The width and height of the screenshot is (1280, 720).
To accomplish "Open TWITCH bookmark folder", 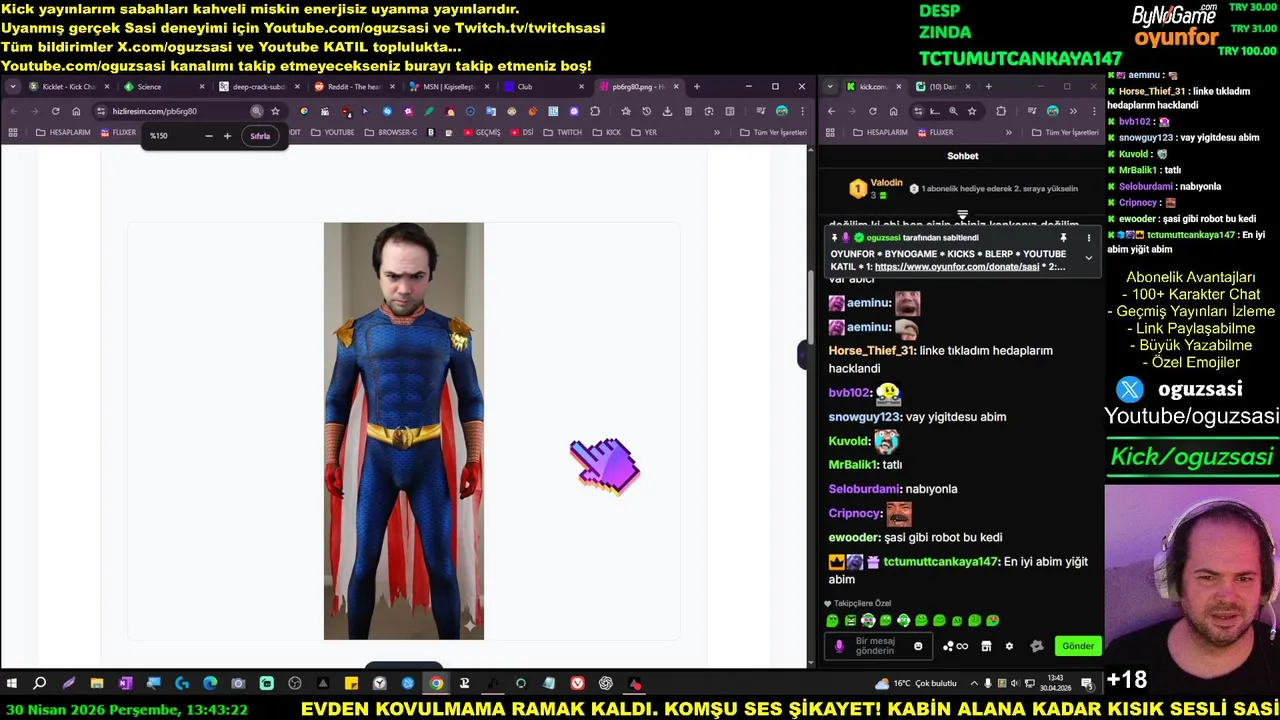I will pyautogui.click(x=562, y=132).
